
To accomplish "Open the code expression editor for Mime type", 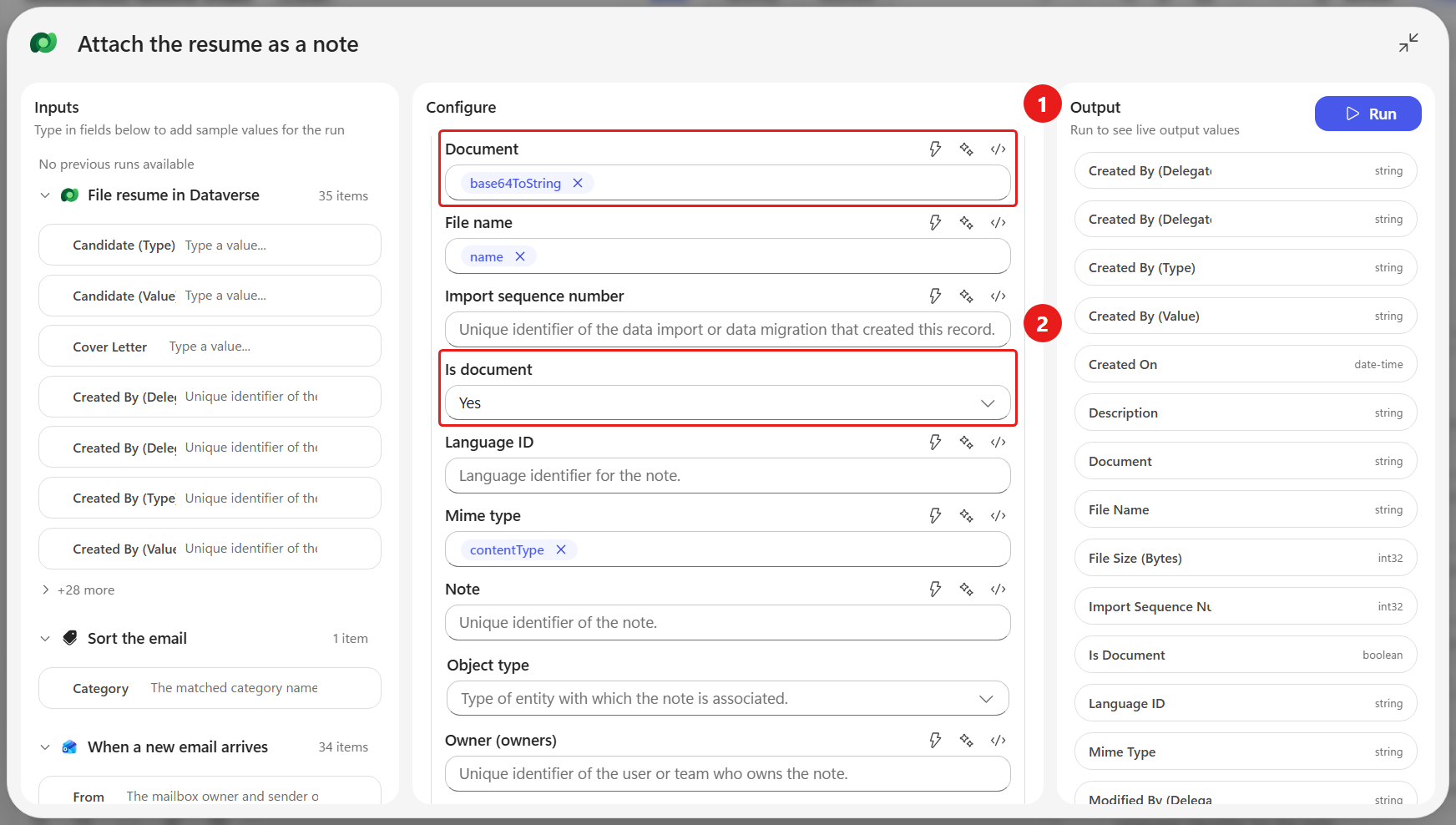I will pos(998,516).
